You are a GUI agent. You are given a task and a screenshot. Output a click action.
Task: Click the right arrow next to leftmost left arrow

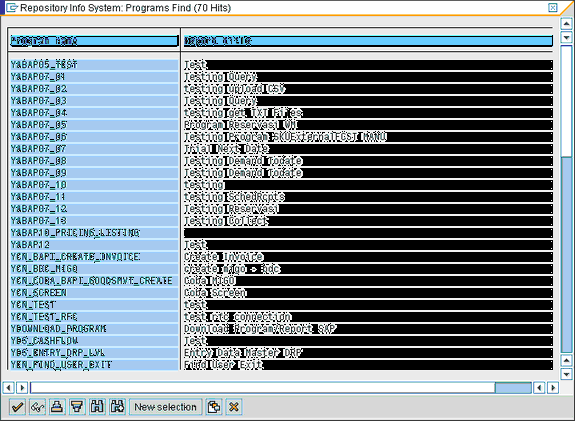(22, 387)
